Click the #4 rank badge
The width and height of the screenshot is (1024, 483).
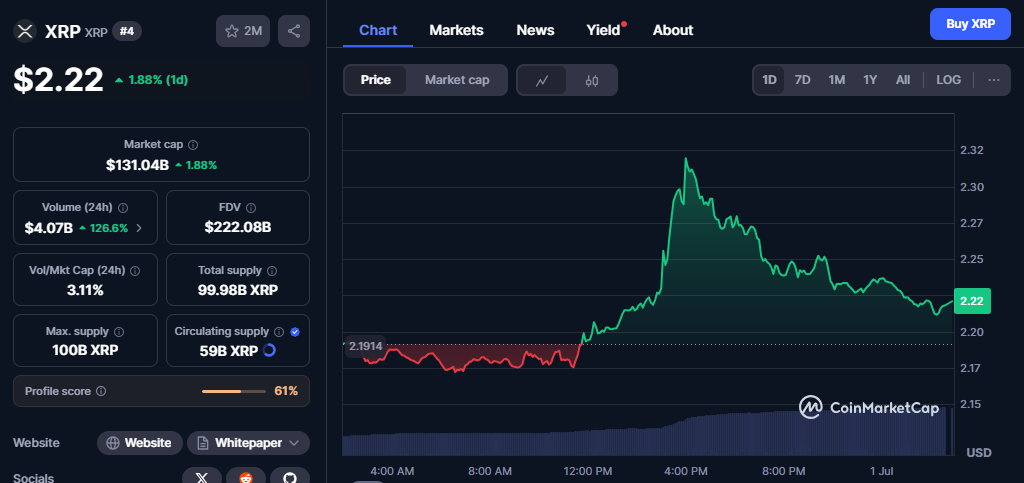click(x=127, y=31)
